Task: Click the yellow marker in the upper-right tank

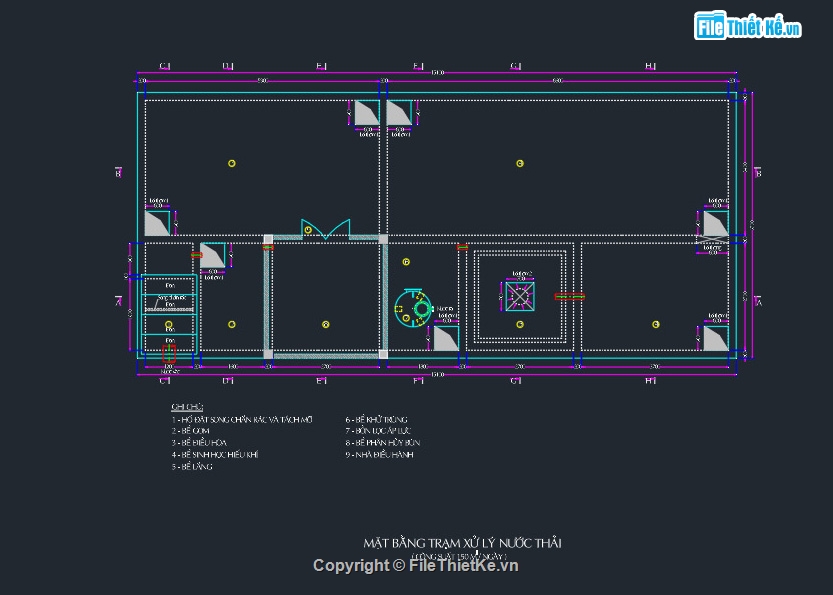Action: coord(520,163)
